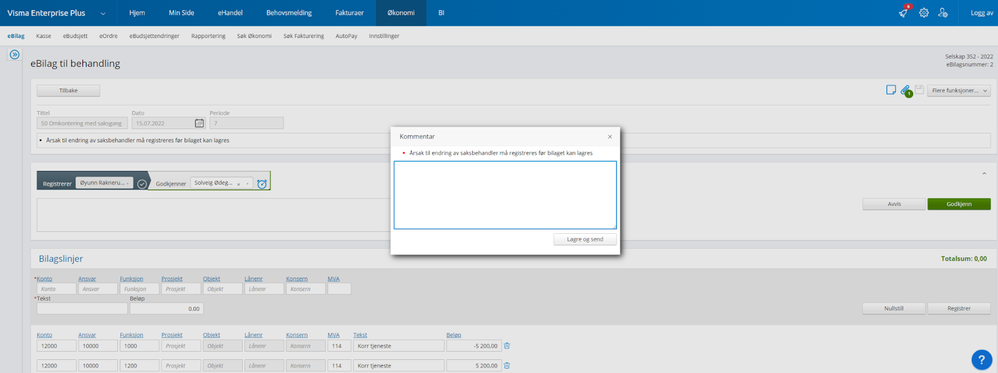998x373 pixels.
Task: Open Søk Fakturering in the submenu
Action: pos(304,36)
